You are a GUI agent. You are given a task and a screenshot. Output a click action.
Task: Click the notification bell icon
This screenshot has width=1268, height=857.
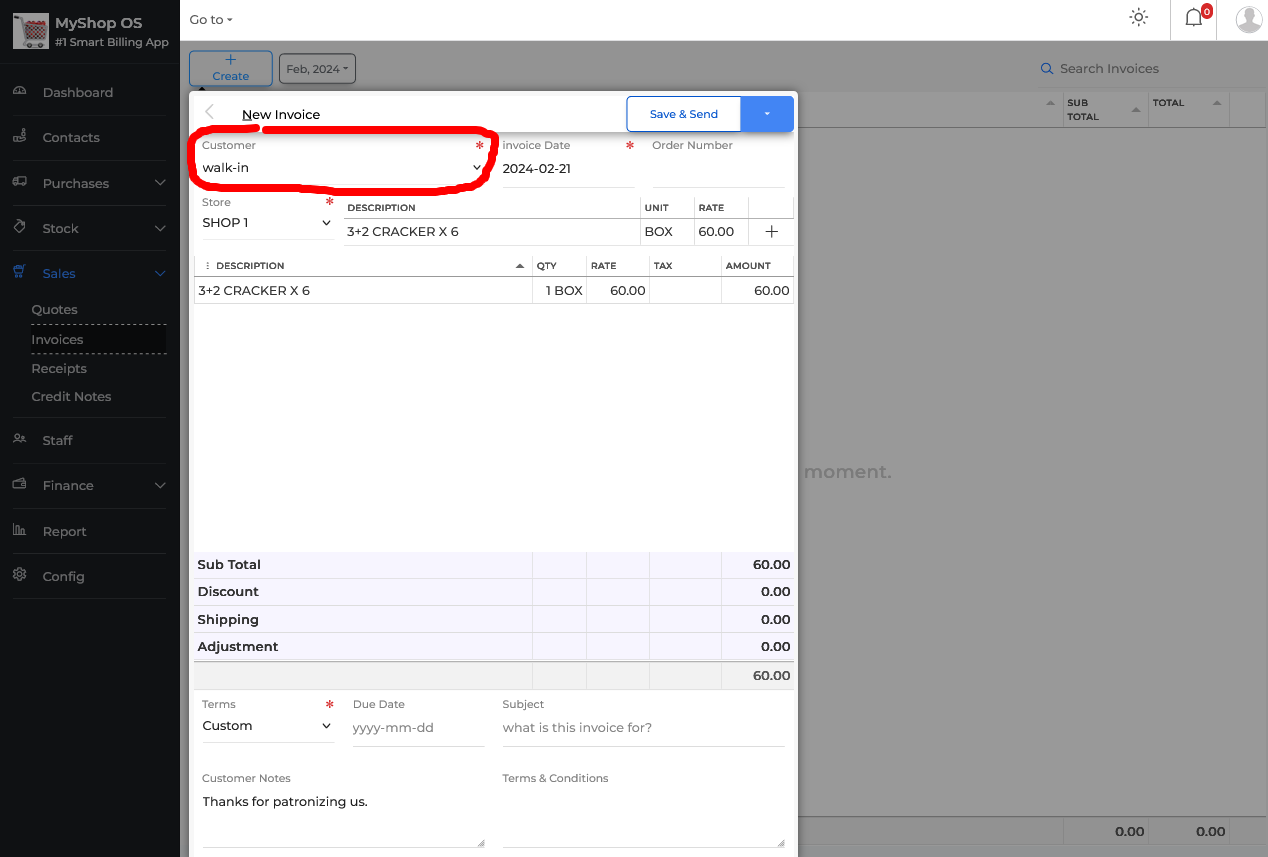[1193, 18]
